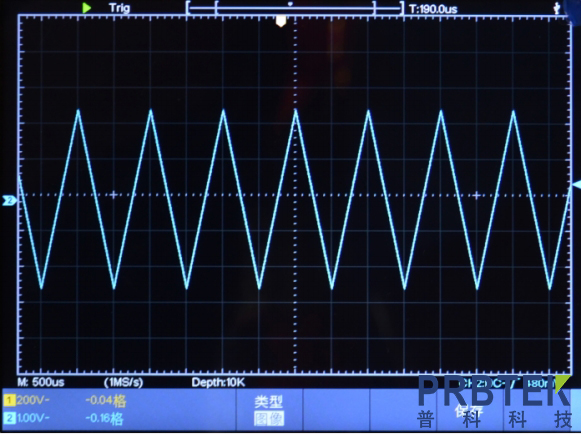Open the 类型 type selector

[269, 402]
